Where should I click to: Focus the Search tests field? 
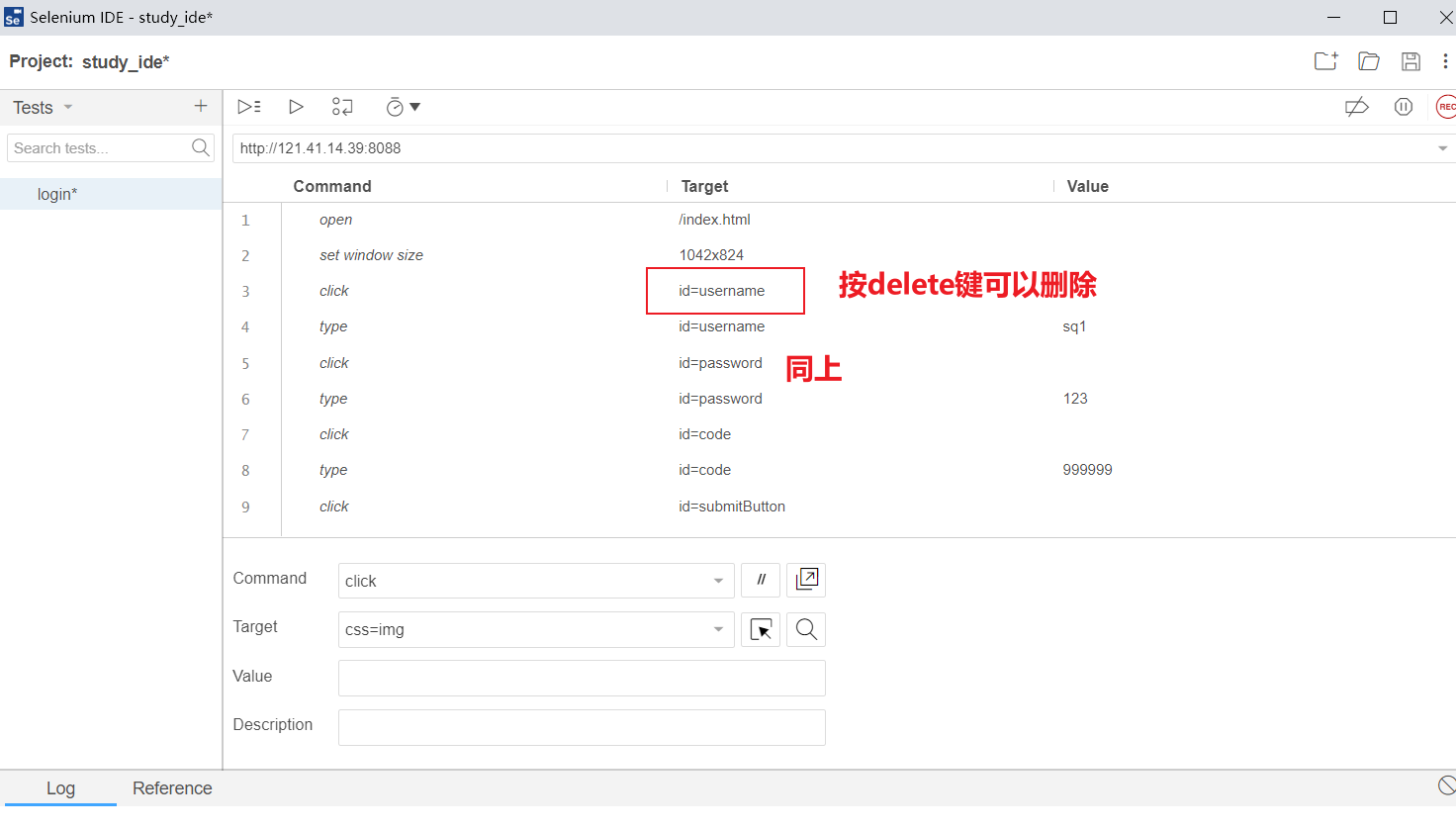point(99,148)
